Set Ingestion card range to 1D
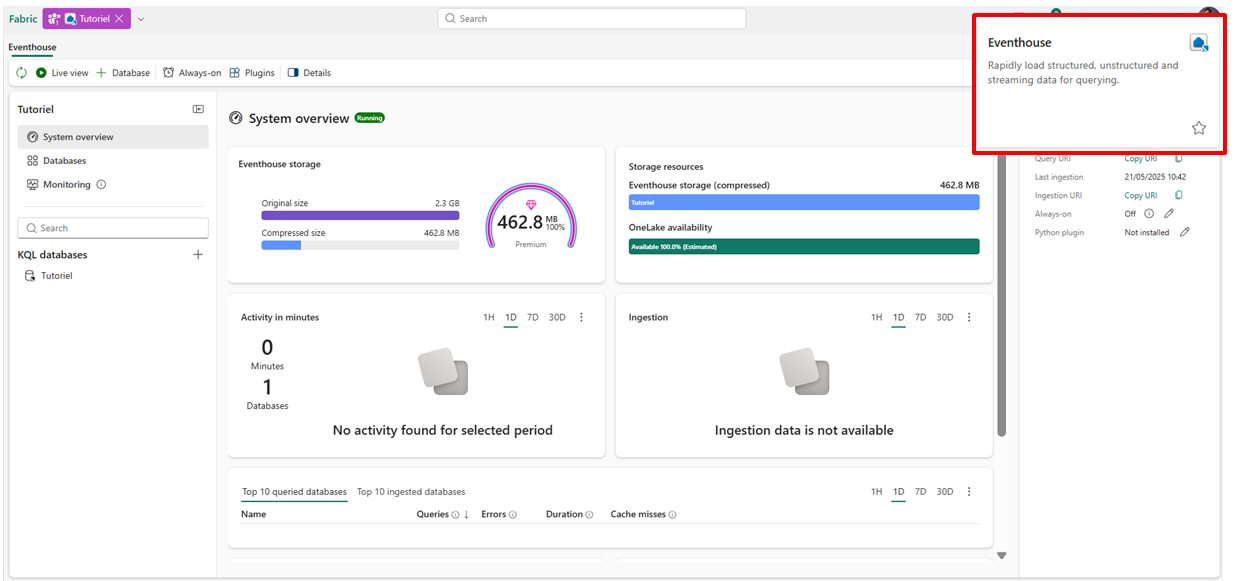 (x=898, y=318)
